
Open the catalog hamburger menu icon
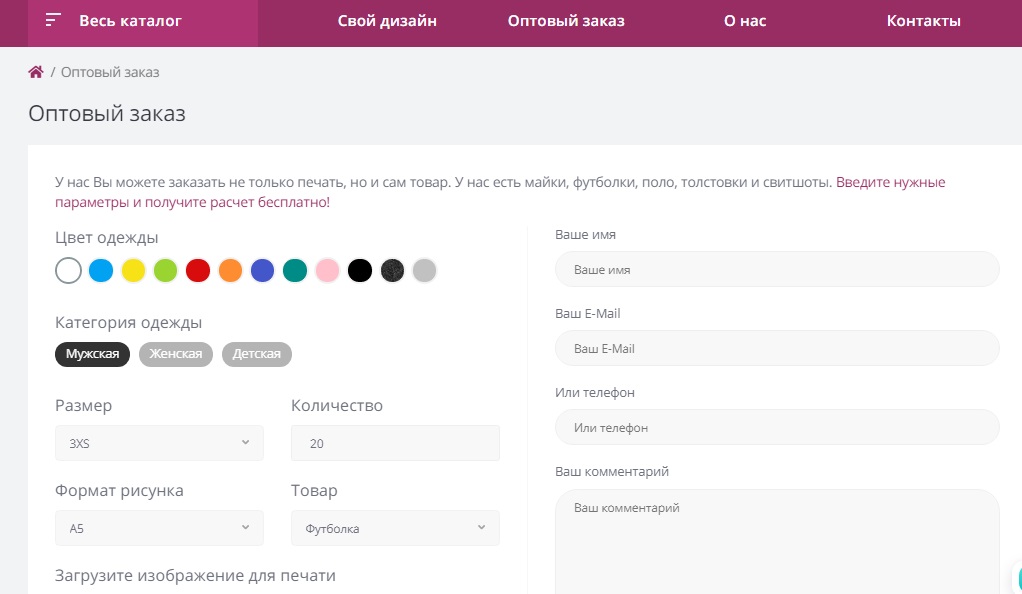pos(53,21)
